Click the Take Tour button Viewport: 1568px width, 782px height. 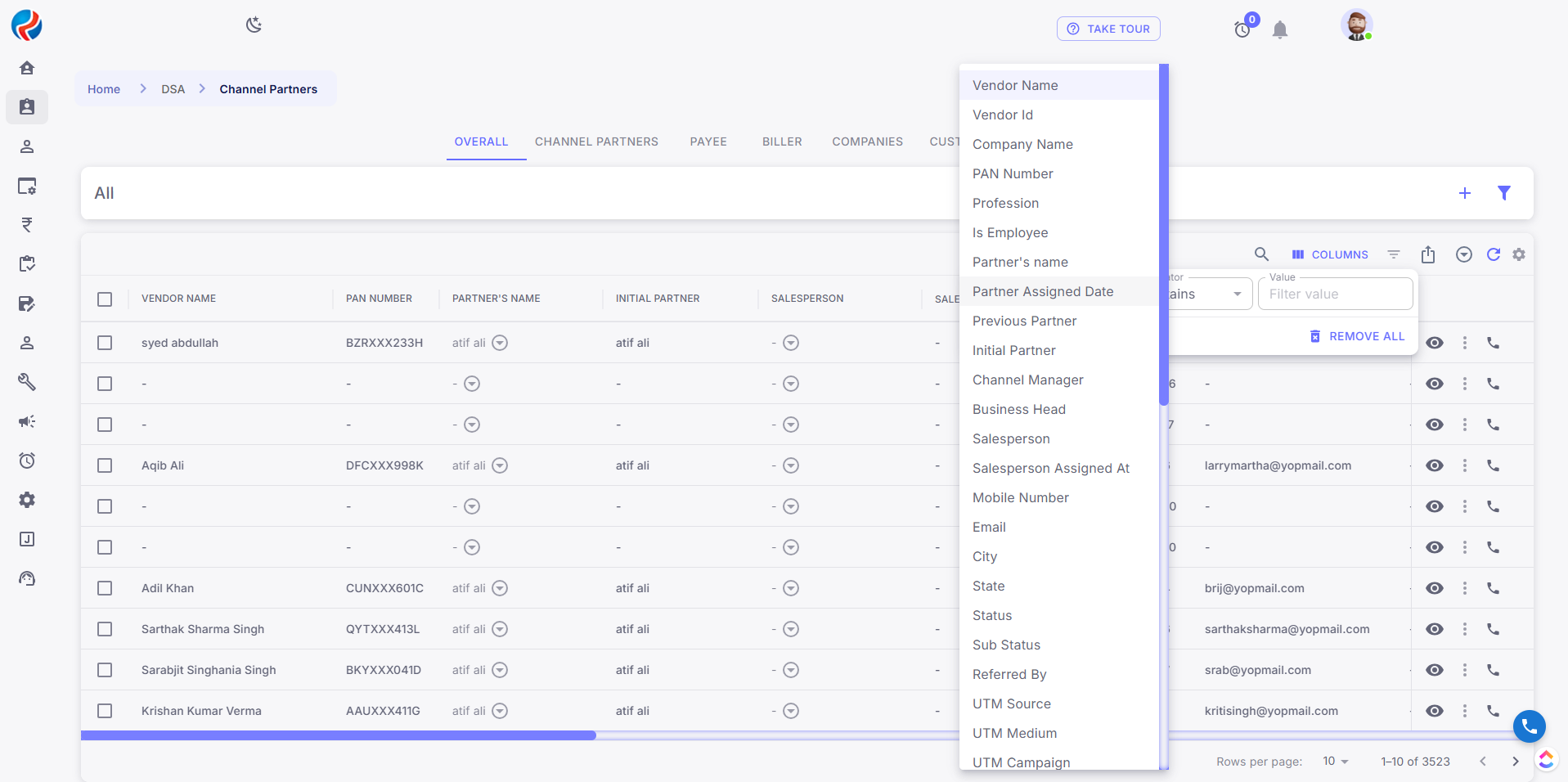(1108, 29)
